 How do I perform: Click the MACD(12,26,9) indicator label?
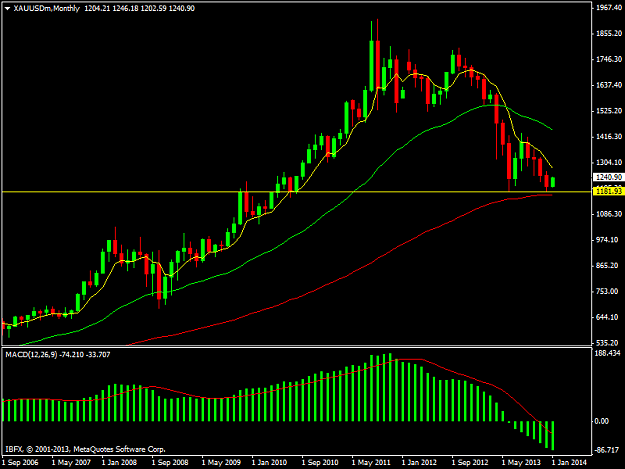click(x=31, y=355)
